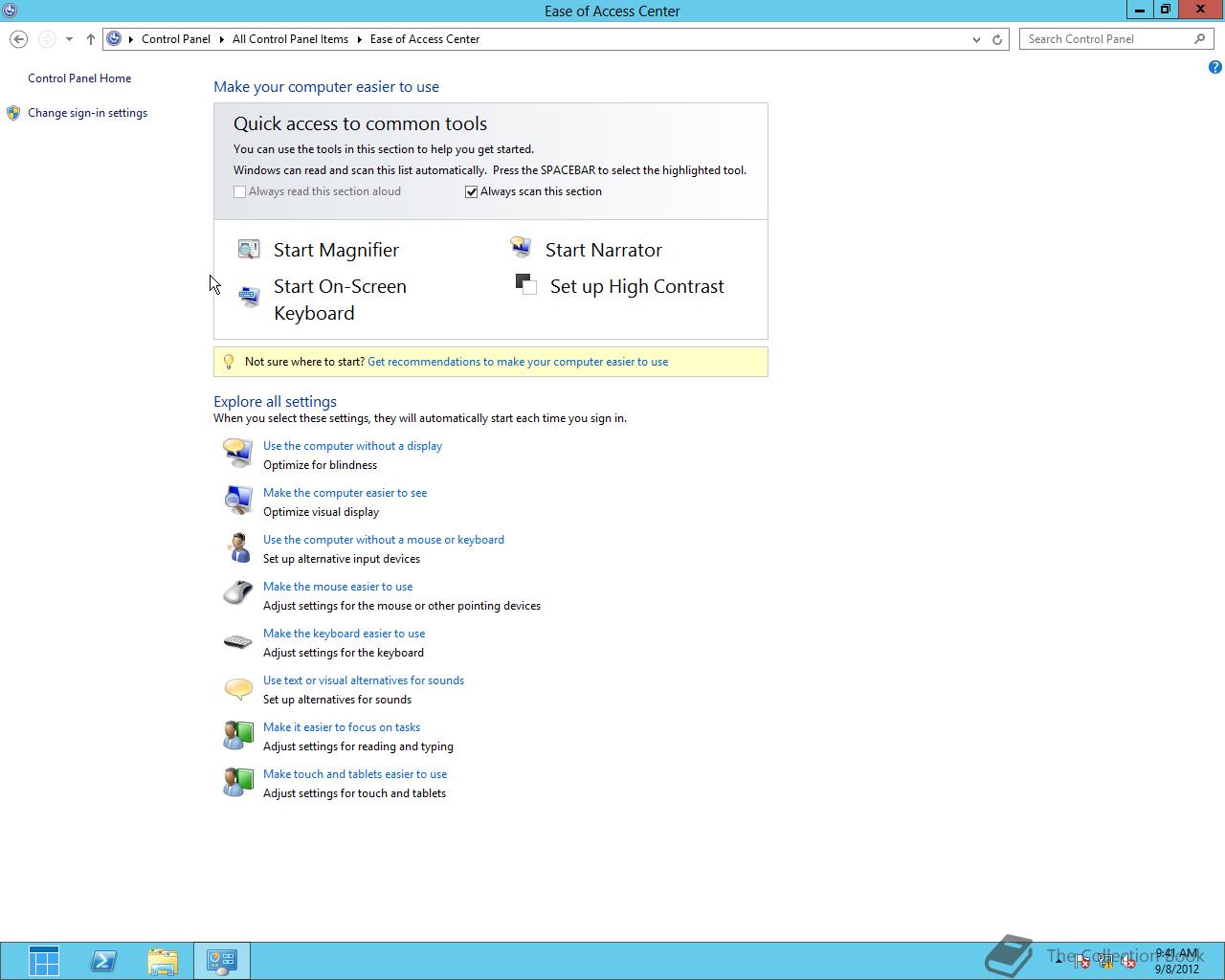
Task: Click the lightbulb icon in the recommendations bar
Action: (x=228, y=362)
